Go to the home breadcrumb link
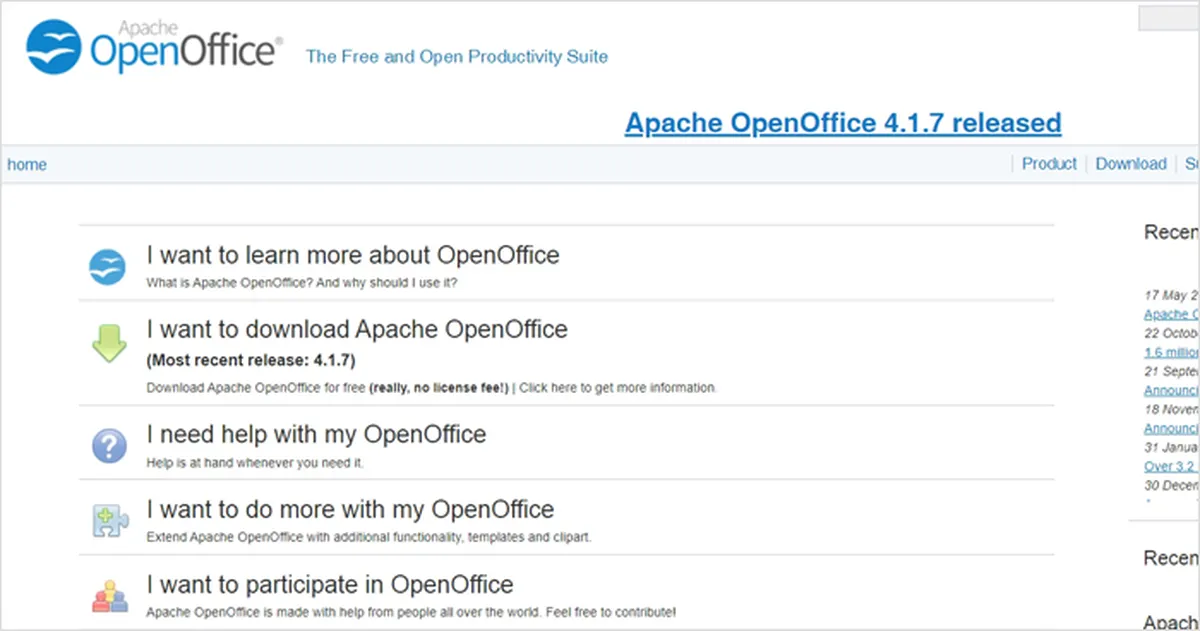The width and height of the screenshot is (1200, 631). (x=27, y=165)
